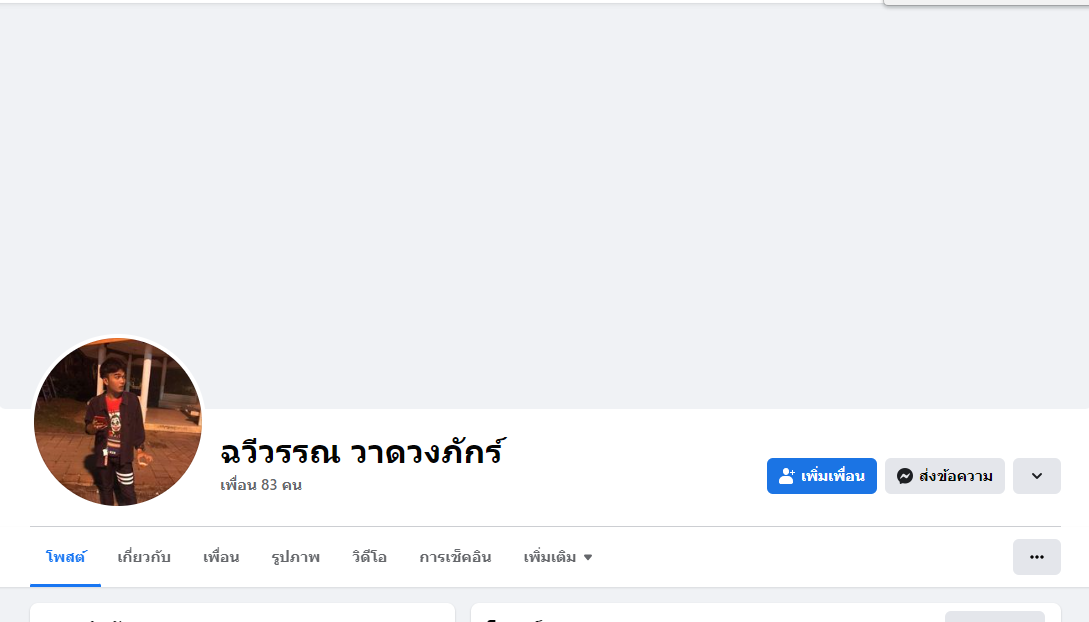This screenshot has width=1089, height=622.
Task: Click the partially visible bottom-left card
Action: pyautogui.click(x=242, y=613)
